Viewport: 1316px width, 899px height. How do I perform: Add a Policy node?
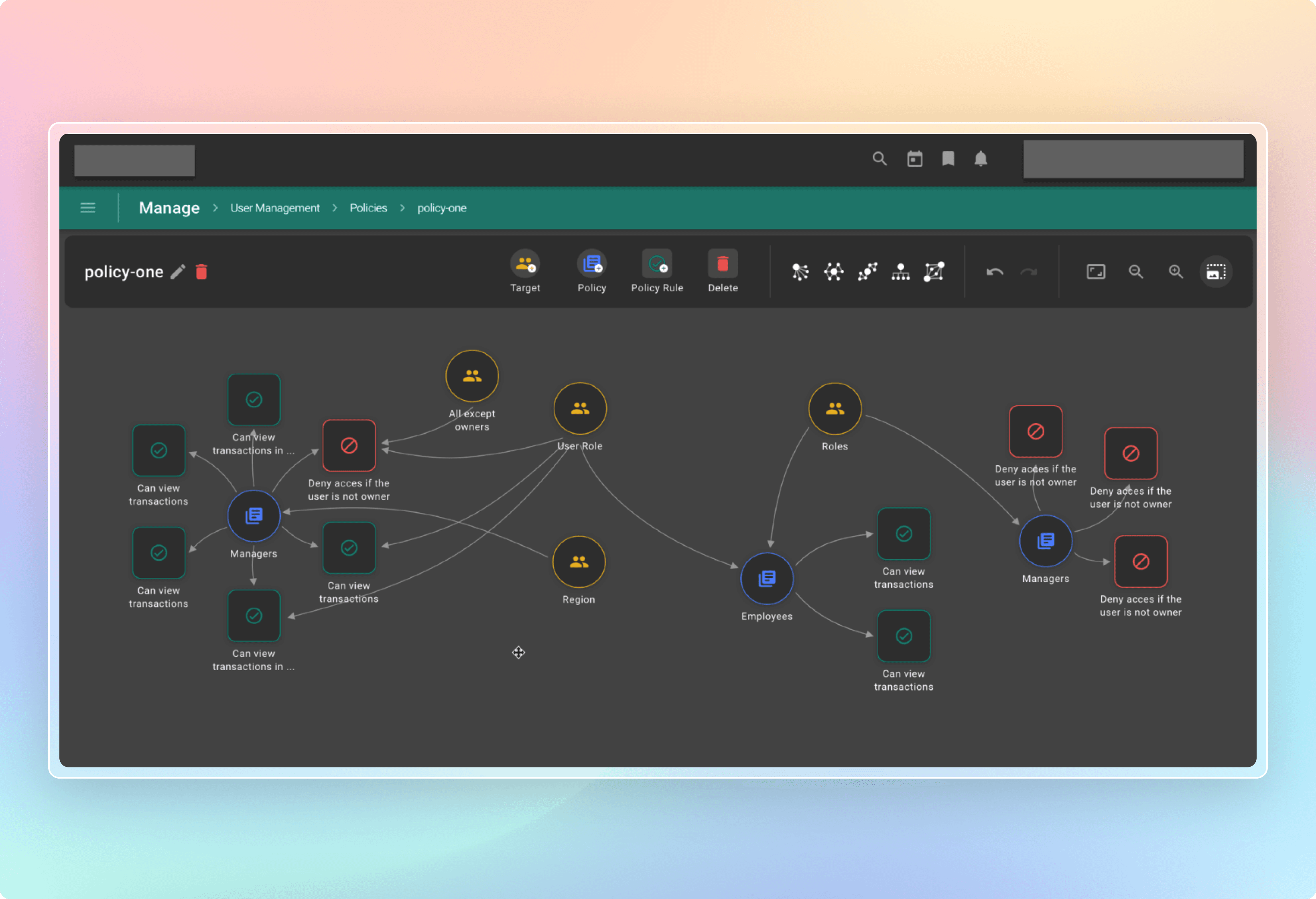coord(592,271)
